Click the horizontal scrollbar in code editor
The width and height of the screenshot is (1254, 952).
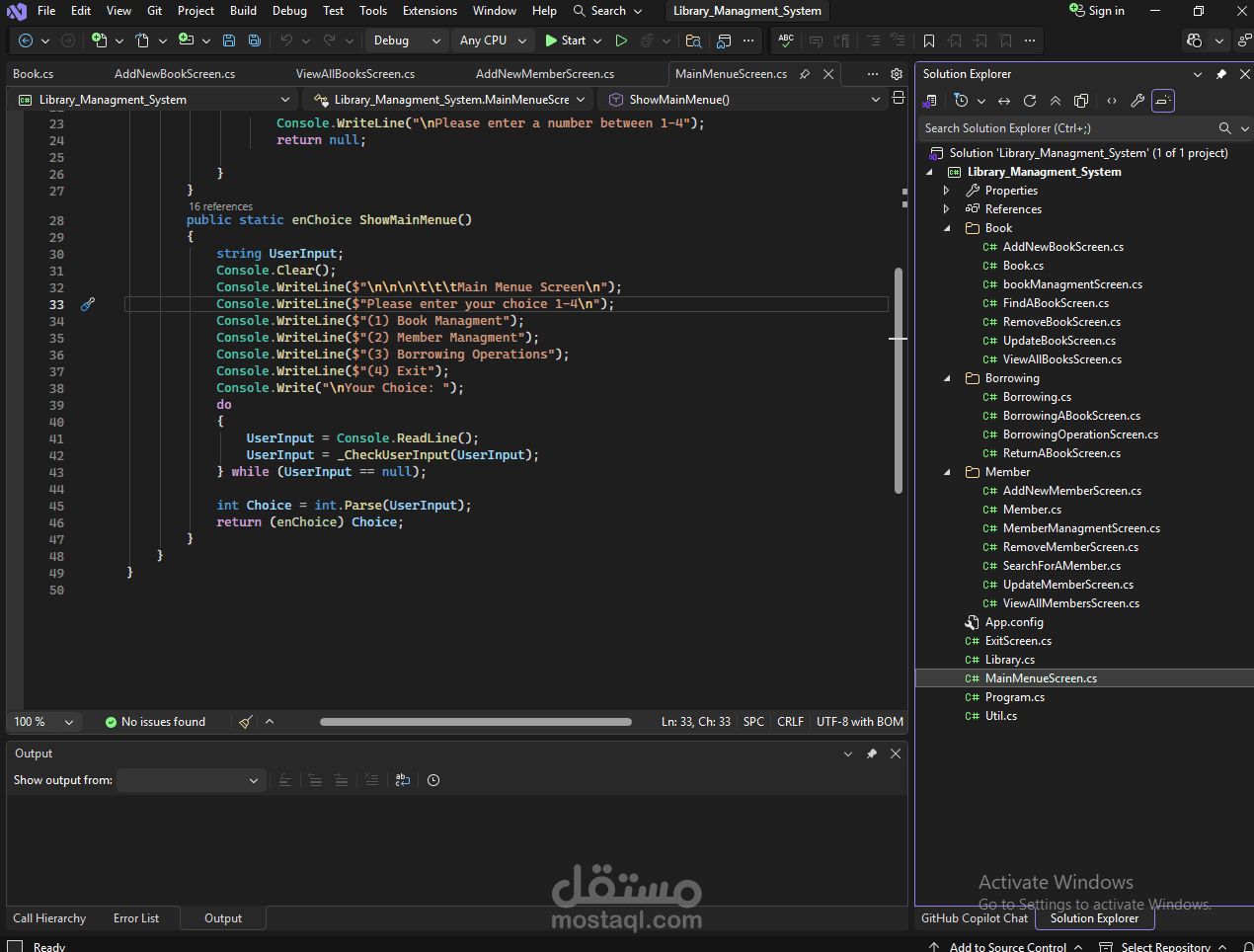(475, 722)
